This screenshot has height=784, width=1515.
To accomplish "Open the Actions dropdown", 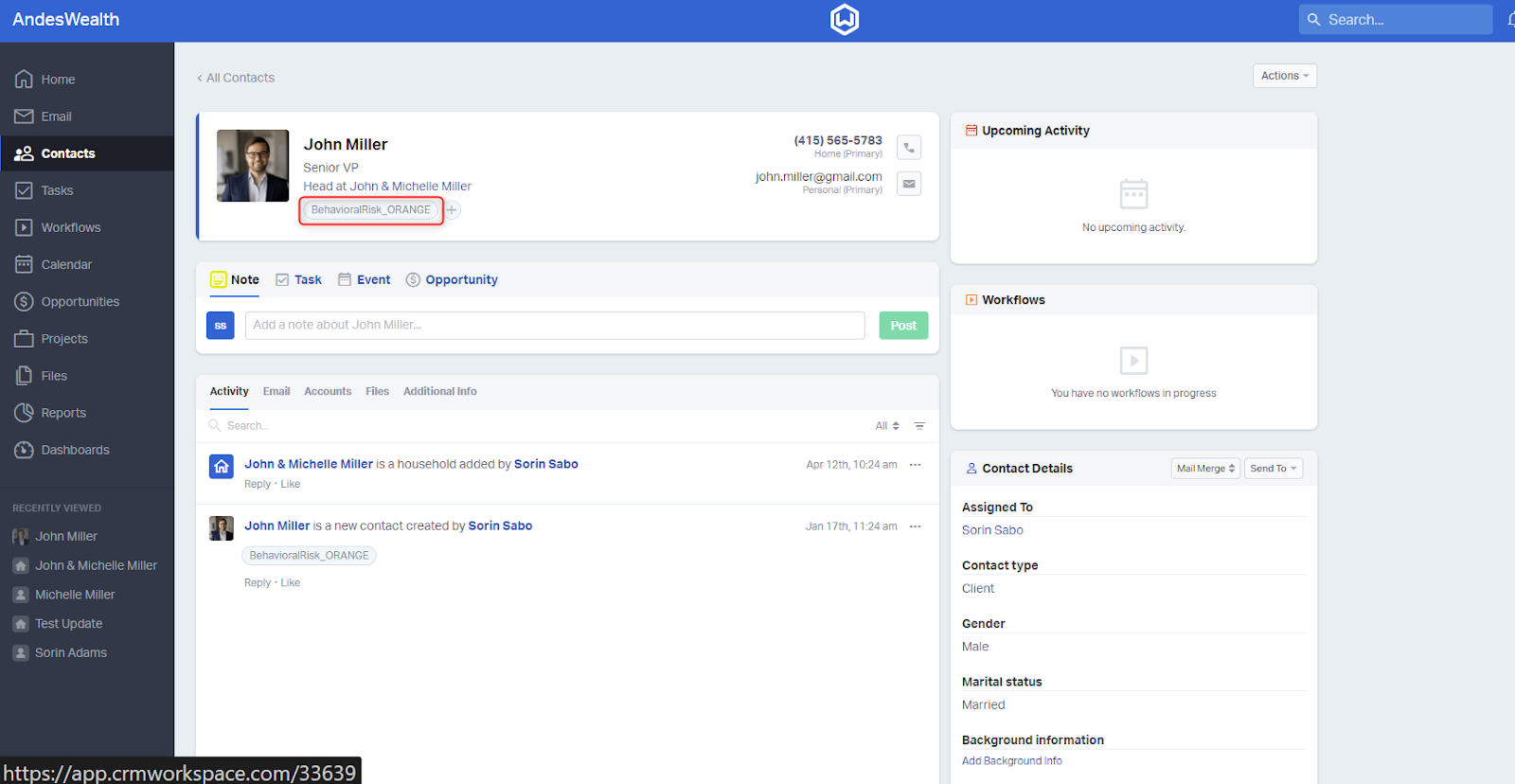I will (x=1285, y=76).
